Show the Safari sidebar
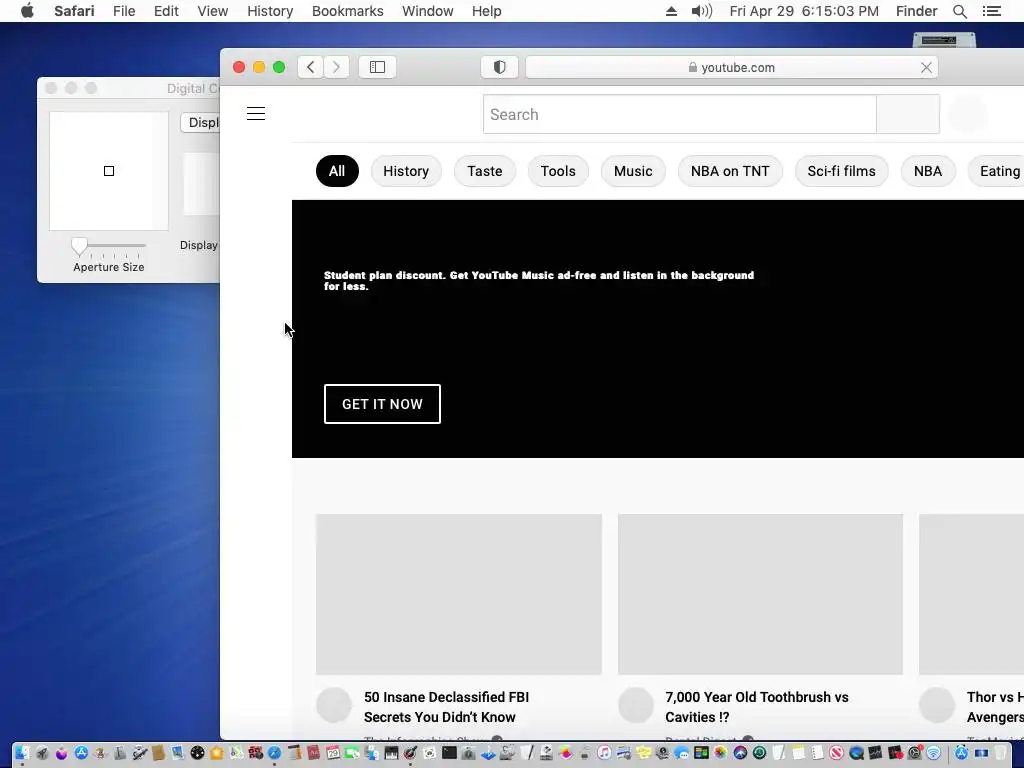This screenshot has height=768, width=1024. click(x=377, y=67)
